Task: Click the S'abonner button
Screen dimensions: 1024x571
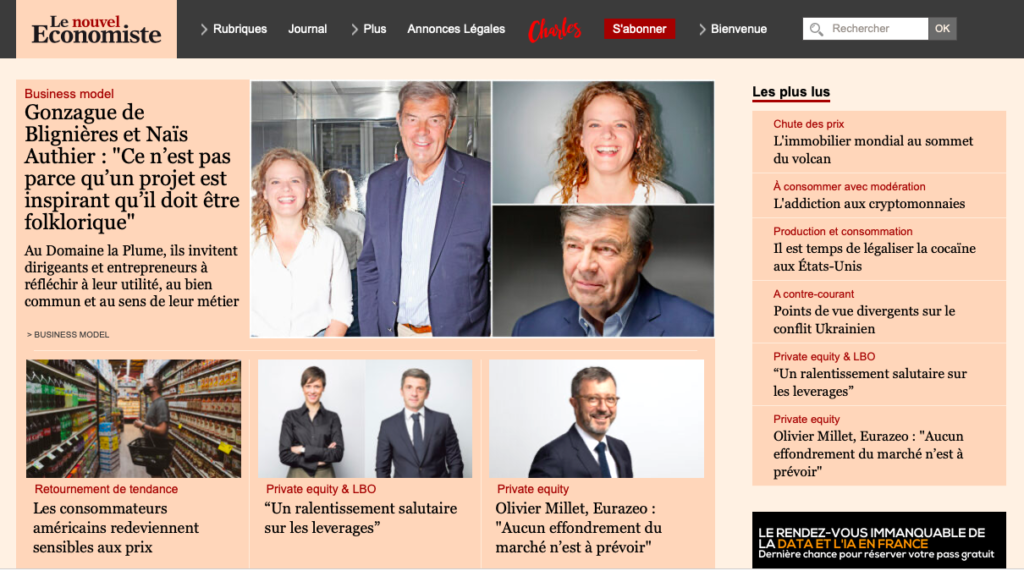Action: [x=639, y=29]
